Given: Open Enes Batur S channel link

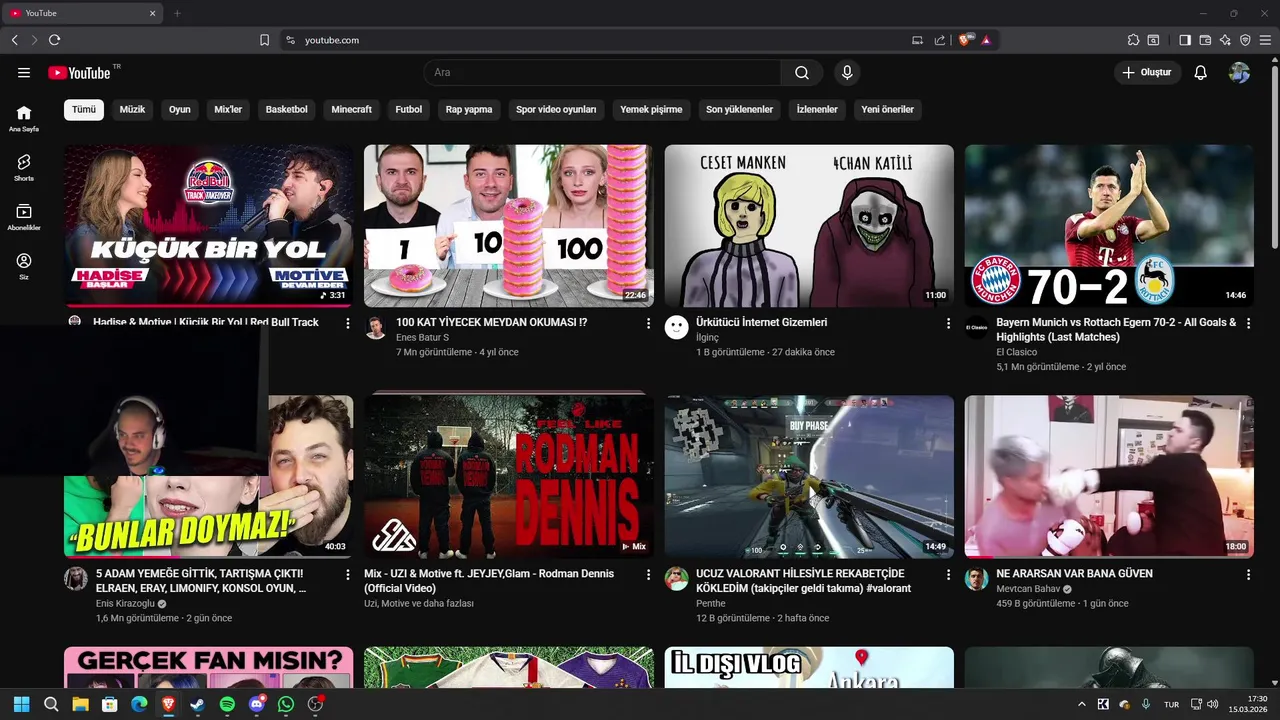Looking at the screenshot, I should (422, 338).
